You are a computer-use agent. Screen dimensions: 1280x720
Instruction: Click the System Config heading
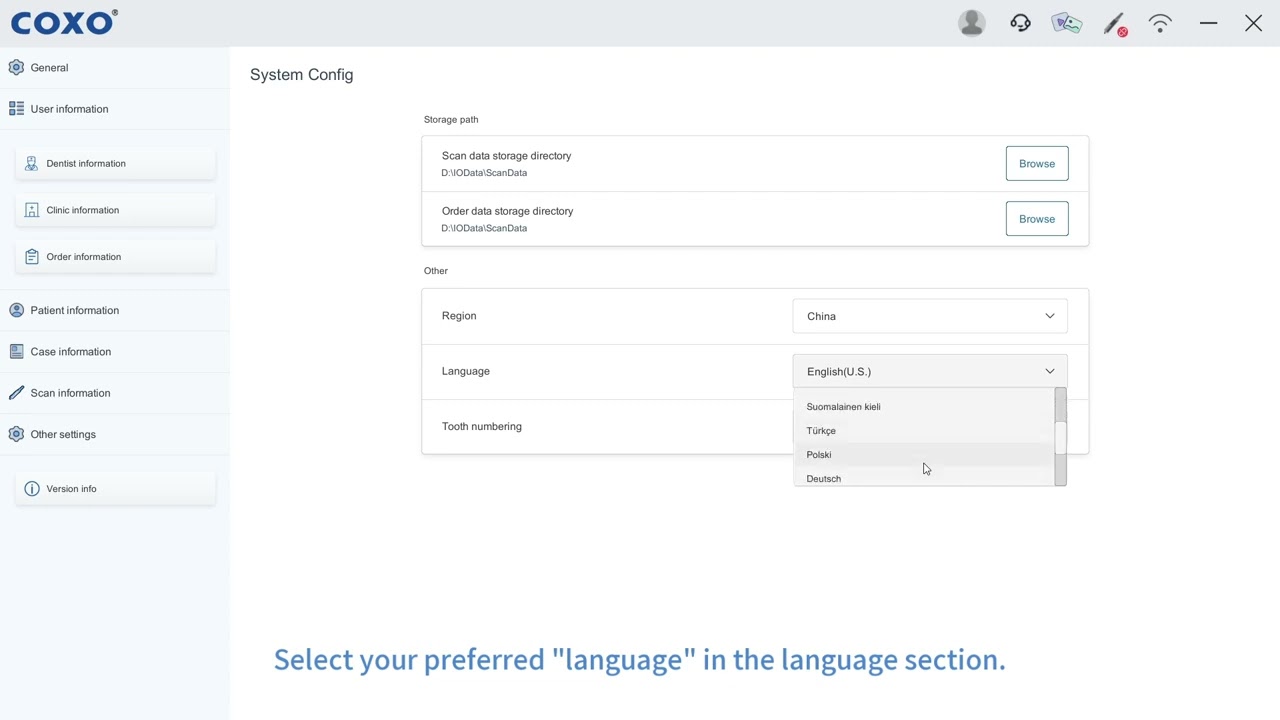301,75
